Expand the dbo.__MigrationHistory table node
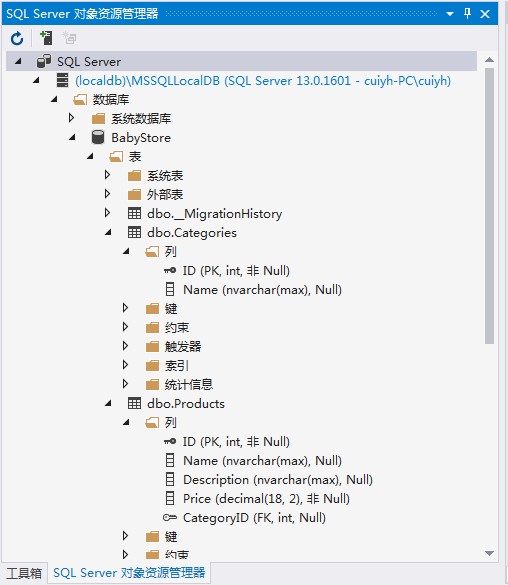The image size is (508, 585). pyautogui.click(x=107, y=213)
